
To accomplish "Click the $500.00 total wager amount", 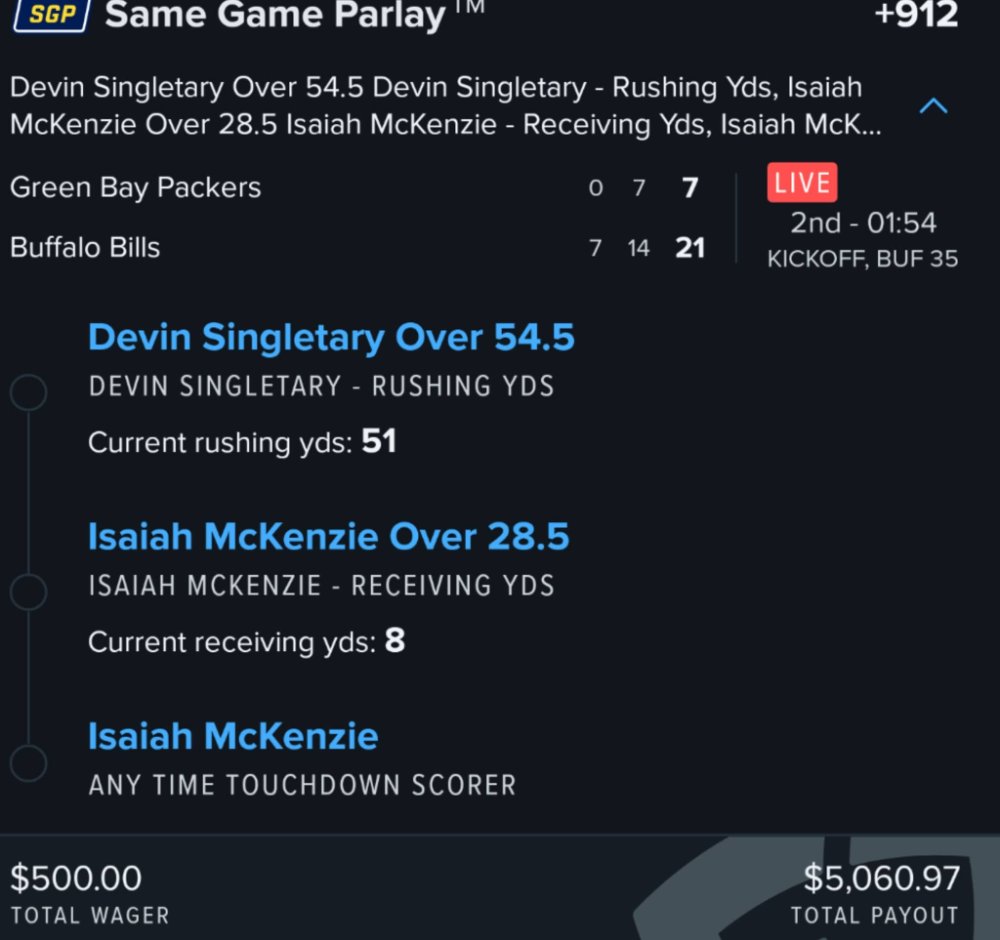I will [76, 878].
